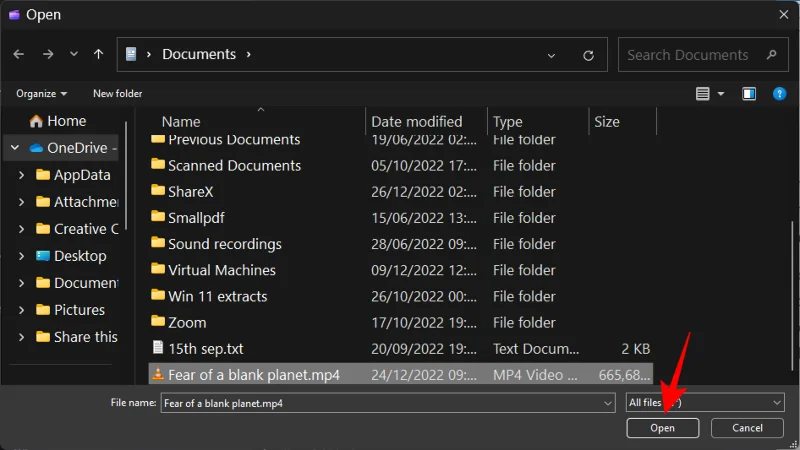Sort by Date modified column header
This screenshot has width=800, height=450.
[416, 122]
